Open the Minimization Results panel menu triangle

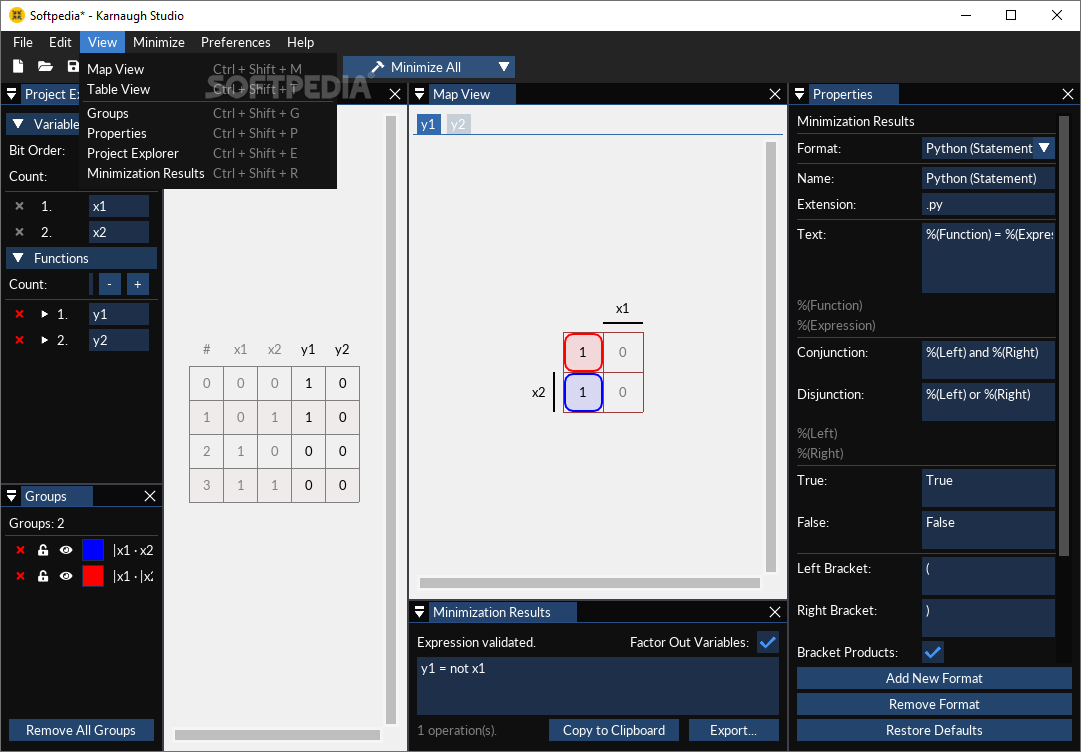pos(419,612)
